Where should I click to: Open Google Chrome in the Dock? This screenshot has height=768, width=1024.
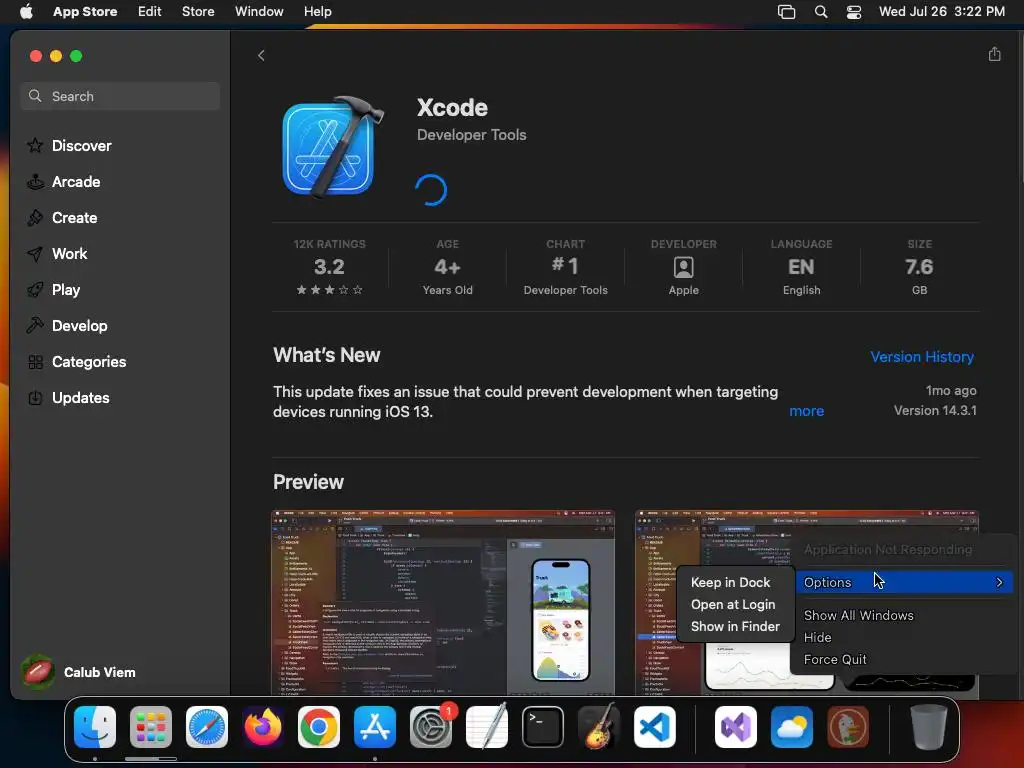click(x=319, y=727)
